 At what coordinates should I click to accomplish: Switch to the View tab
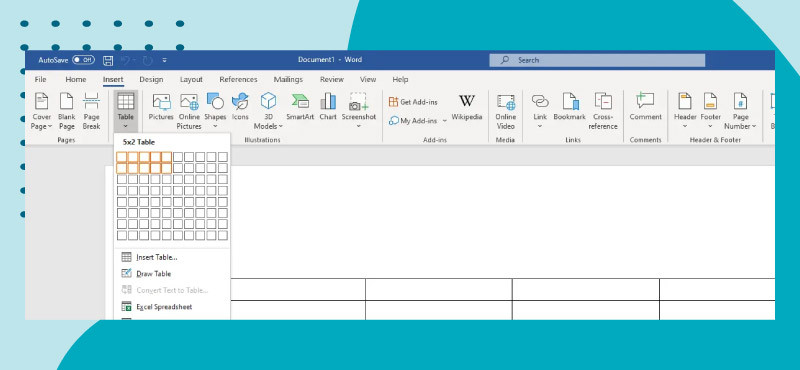tap(368, 80)
